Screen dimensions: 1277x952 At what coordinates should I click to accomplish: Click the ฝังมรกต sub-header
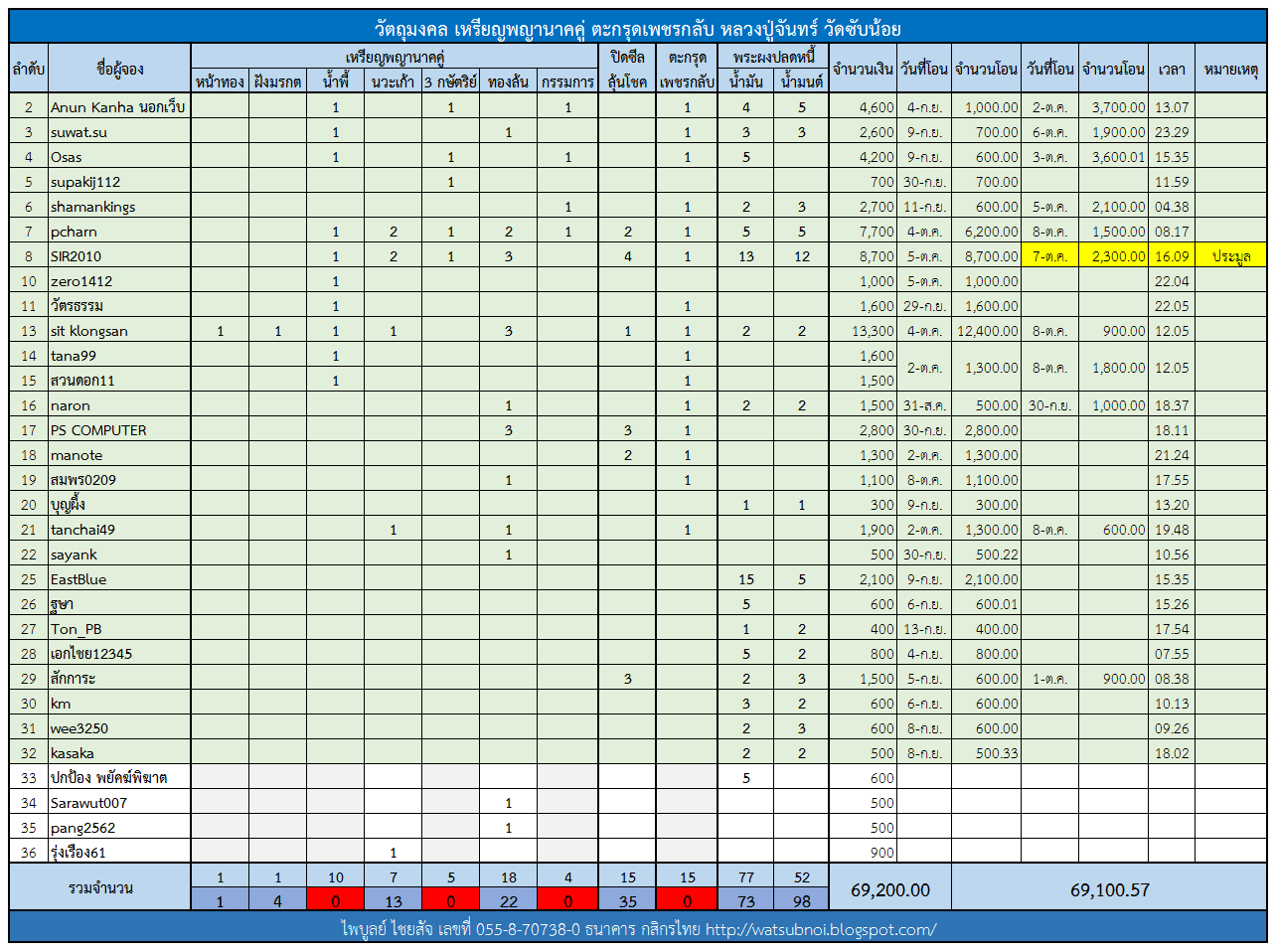tap(277, 81)
